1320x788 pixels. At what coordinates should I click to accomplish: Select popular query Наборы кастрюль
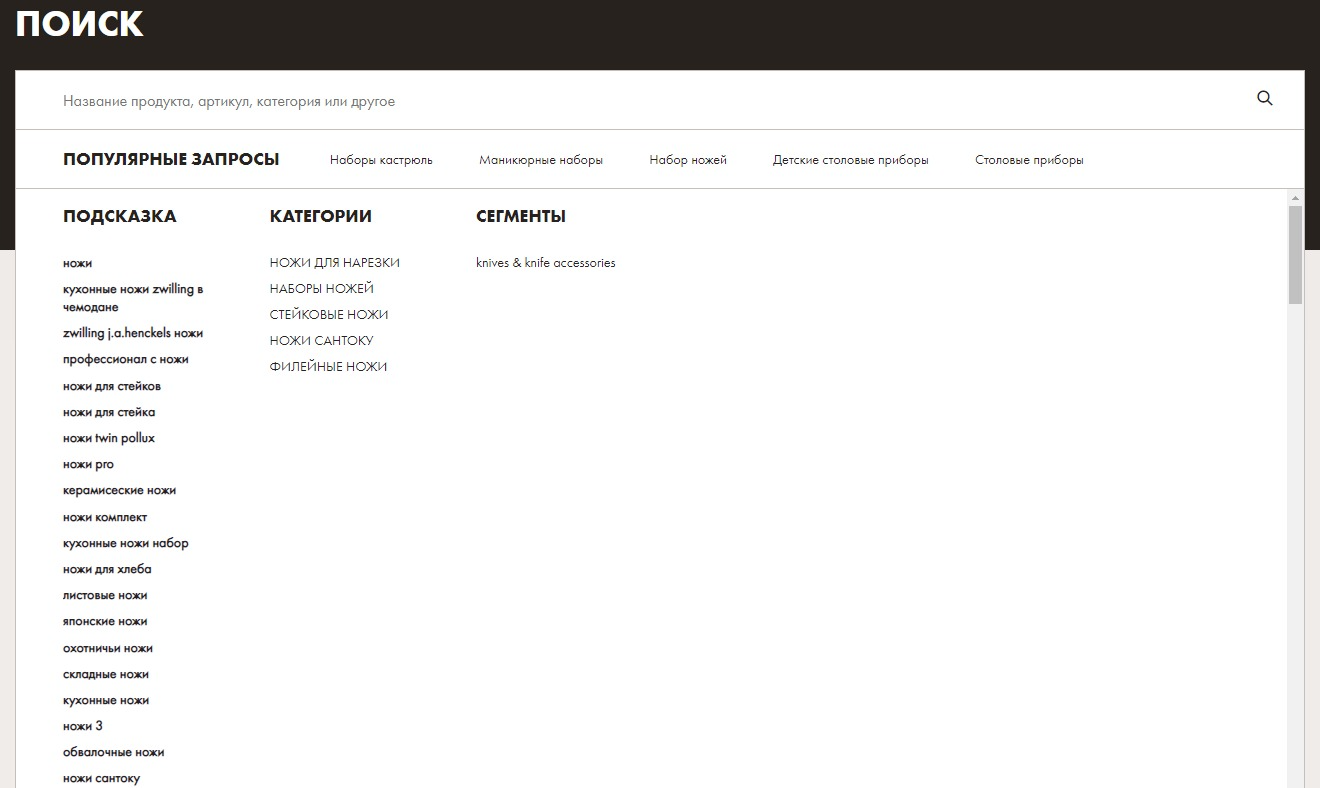pyautogui.click(x=381, y=160)
